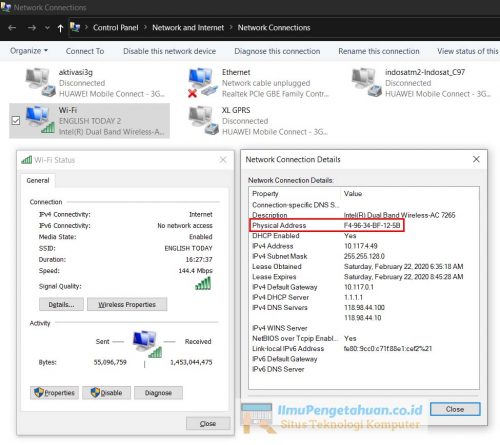This screenshot has width=500, height=445.
Task: Click the address bar location icon
Action: (x=75, y=27)
